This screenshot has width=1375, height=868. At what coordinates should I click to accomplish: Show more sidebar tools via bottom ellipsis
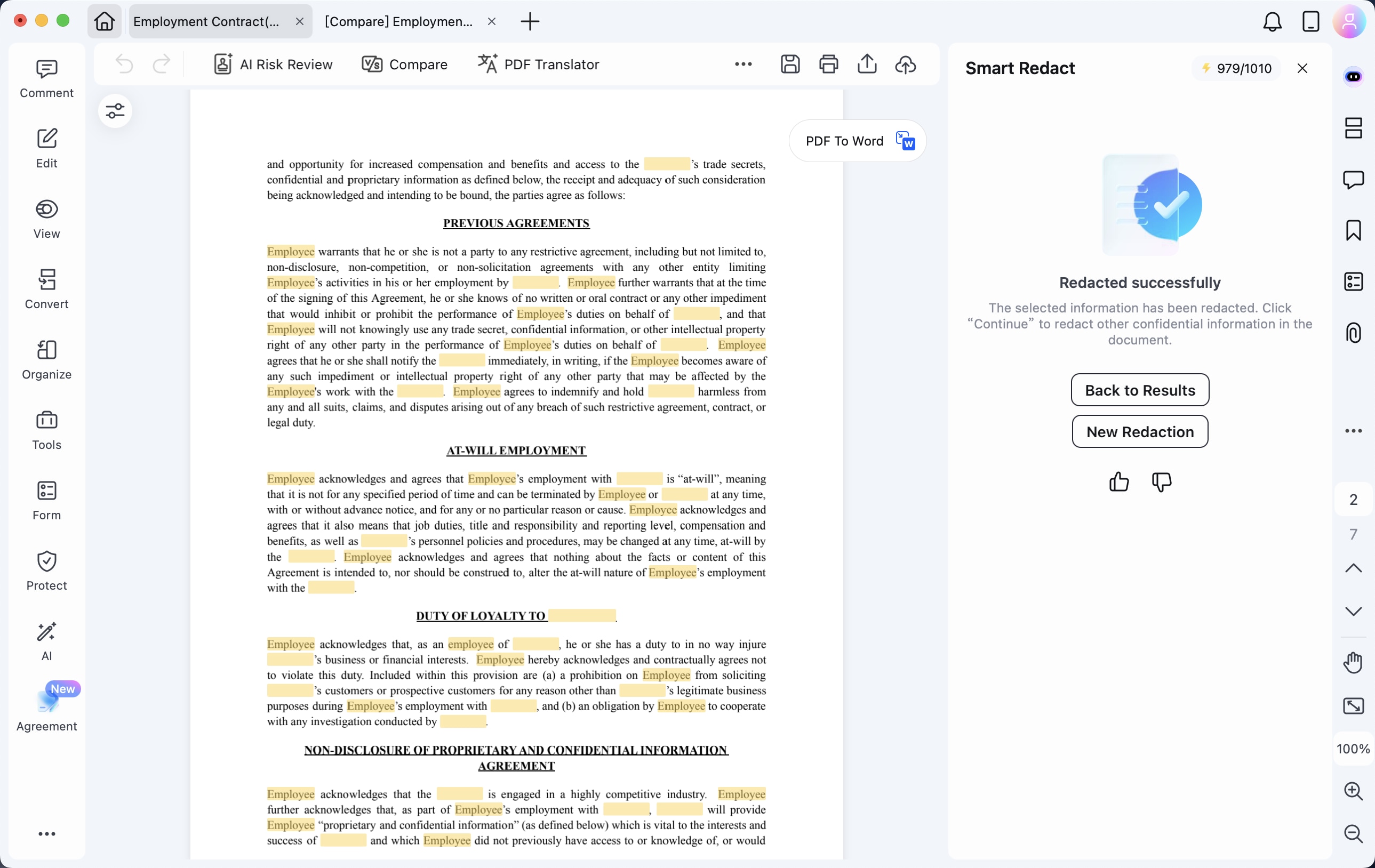46,834
